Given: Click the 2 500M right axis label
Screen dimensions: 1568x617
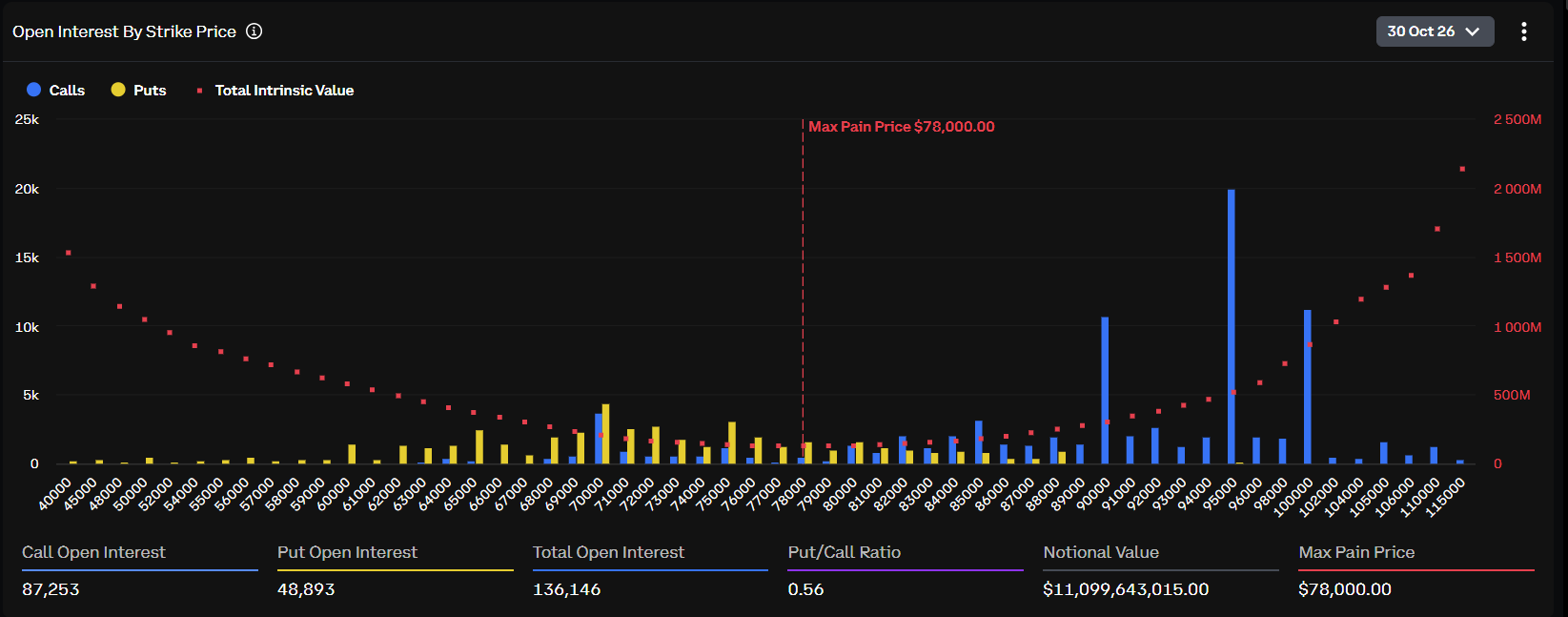Looking at the screenshot, I should [1517, 120].
